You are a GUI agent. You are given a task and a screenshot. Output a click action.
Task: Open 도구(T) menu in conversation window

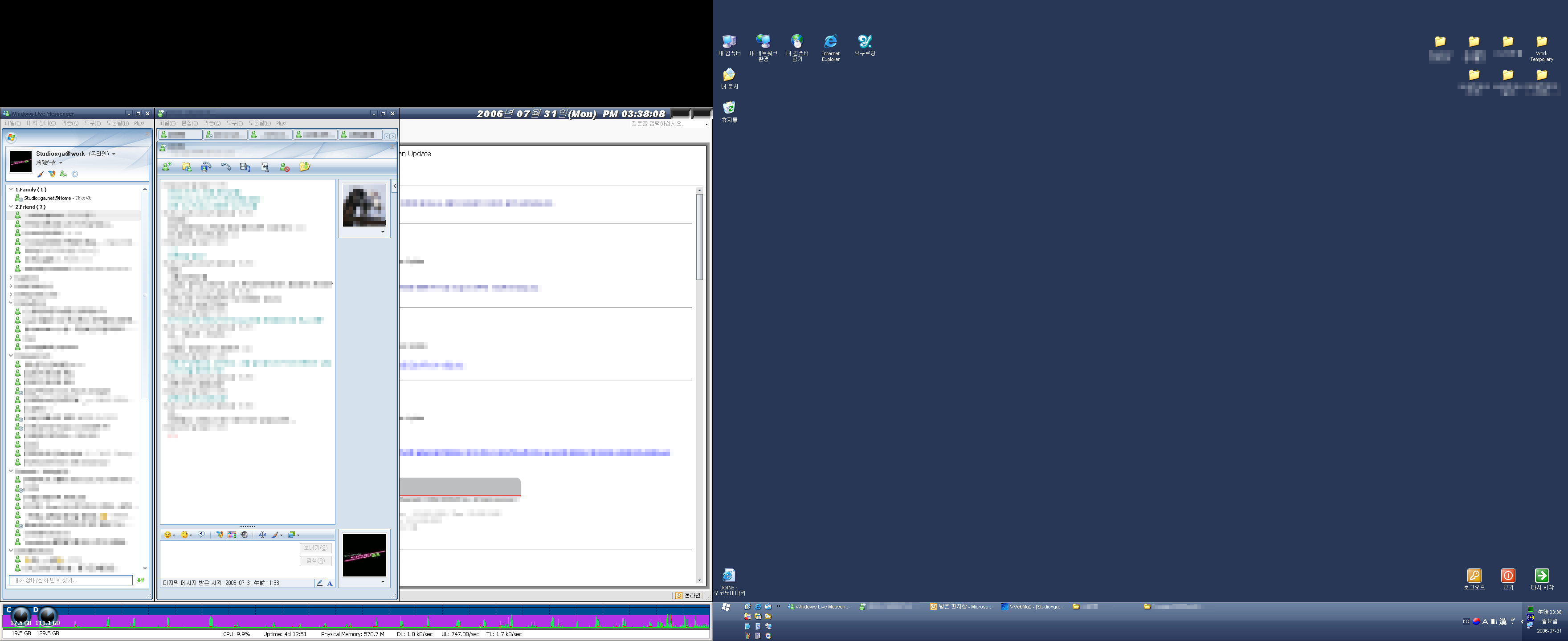(234, 123)
